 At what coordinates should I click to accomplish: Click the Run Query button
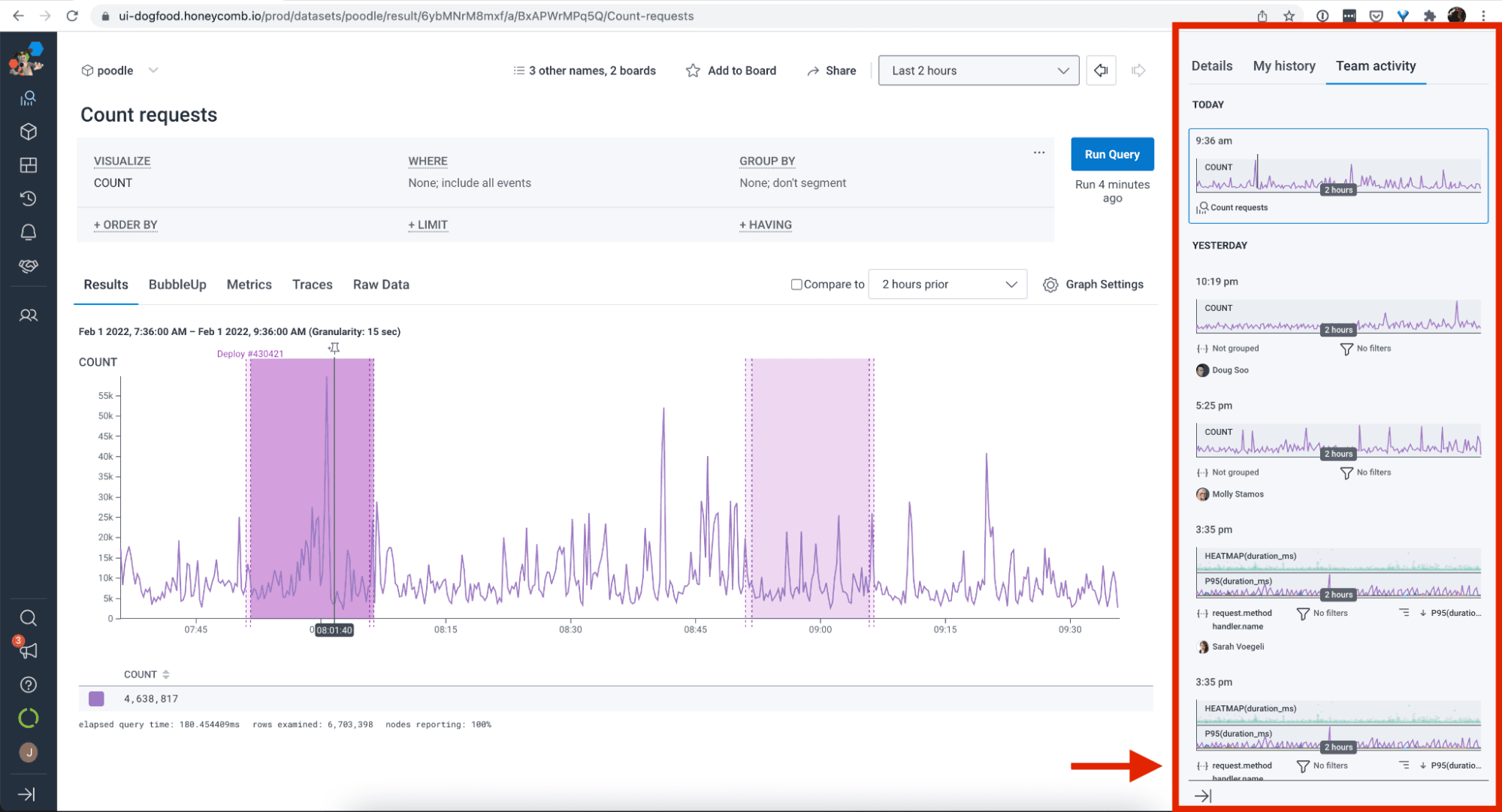(1112, 154)
